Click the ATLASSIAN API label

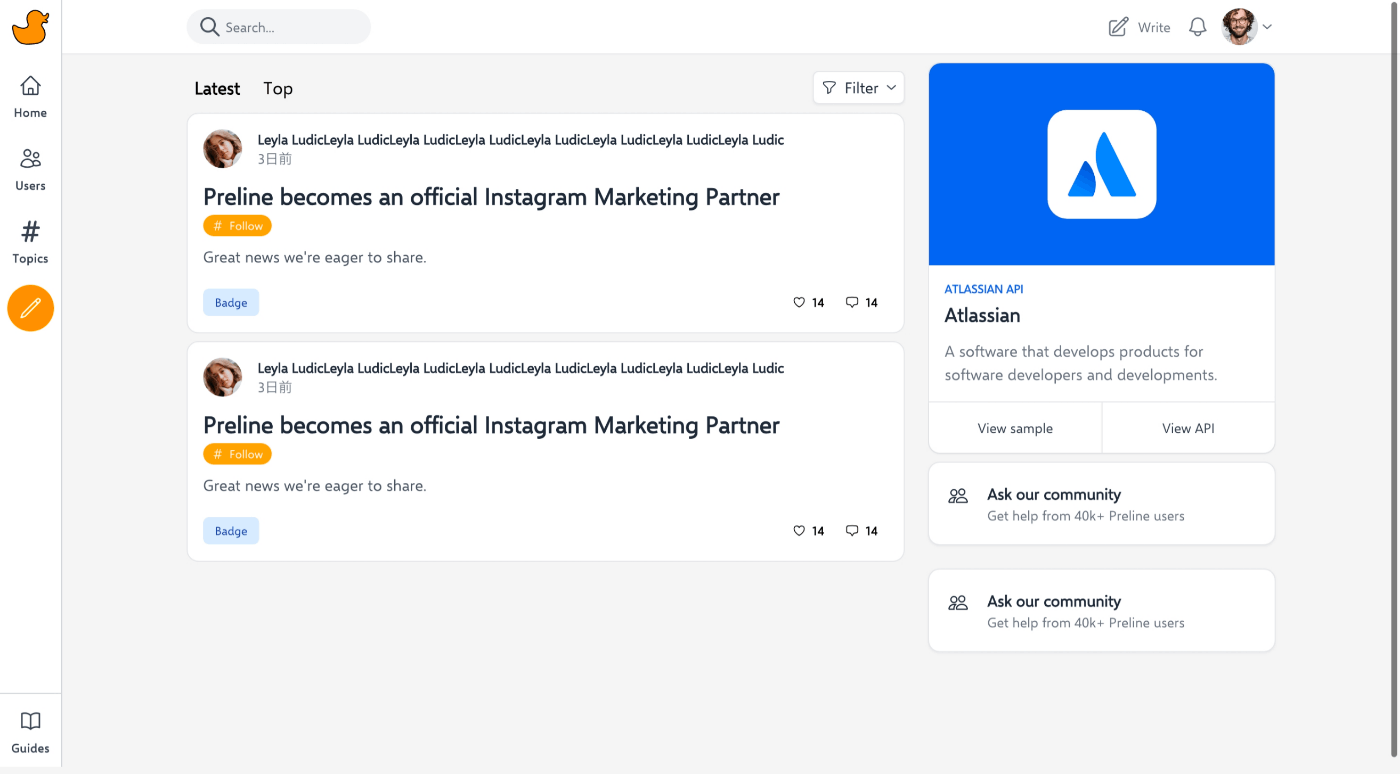pos(984,289)
